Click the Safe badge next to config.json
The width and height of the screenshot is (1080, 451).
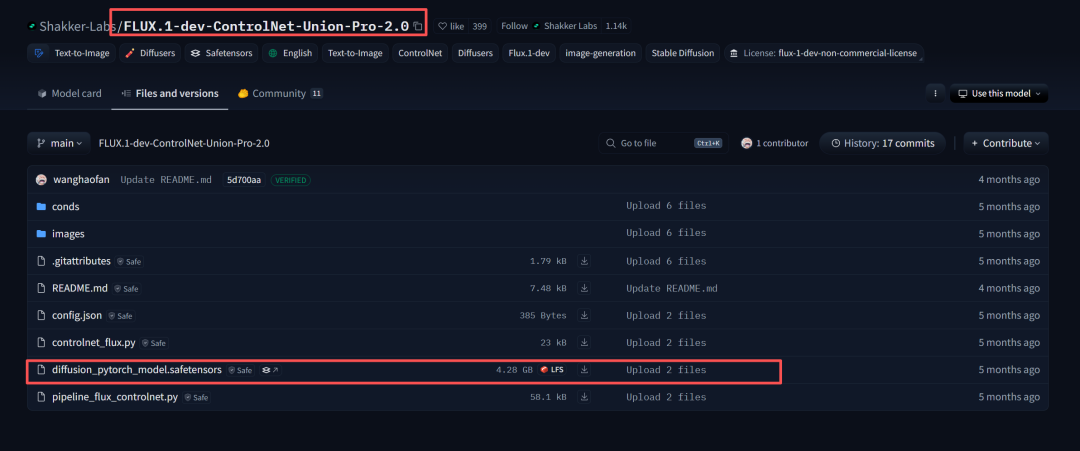[x=121, y=316]
